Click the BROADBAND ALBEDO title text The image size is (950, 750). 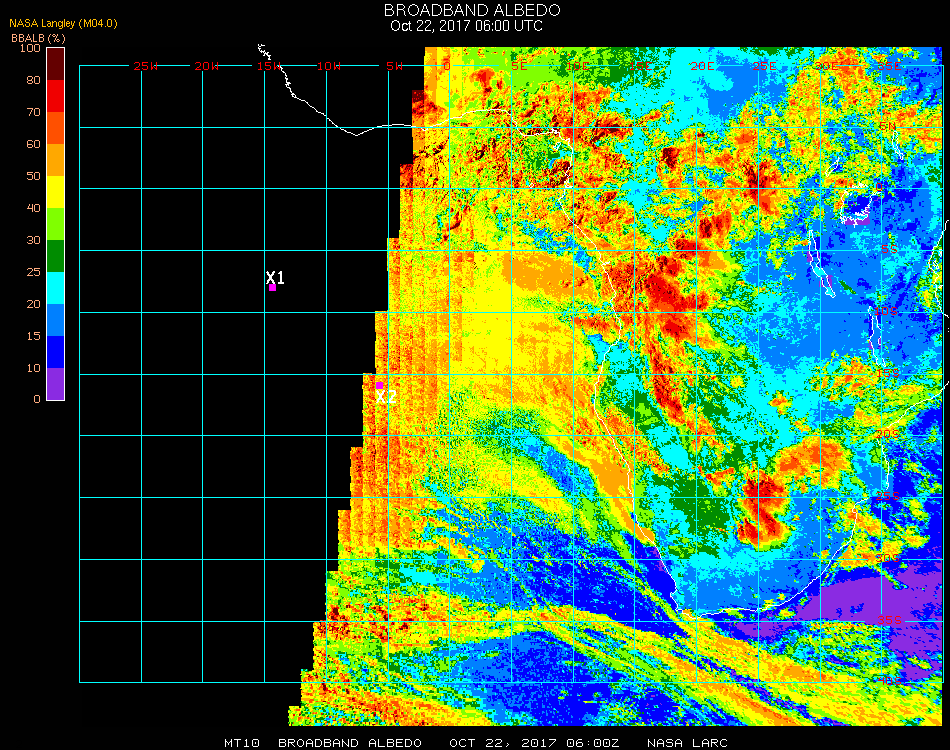point(473,10)
